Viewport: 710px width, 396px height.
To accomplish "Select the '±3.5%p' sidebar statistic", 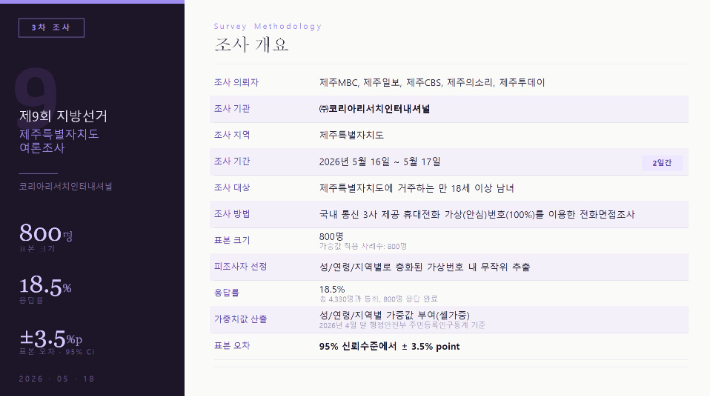I will coord(51,338).
